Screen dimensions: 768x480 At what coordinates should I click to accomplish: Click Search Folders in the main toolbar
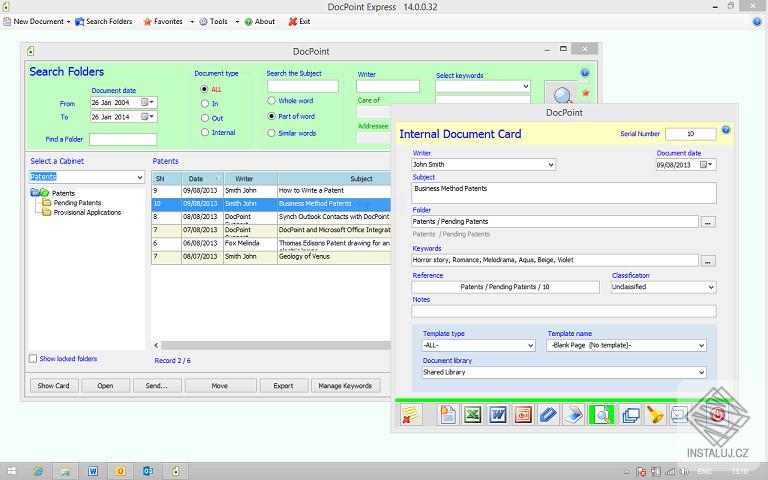[x=104, y=22]
